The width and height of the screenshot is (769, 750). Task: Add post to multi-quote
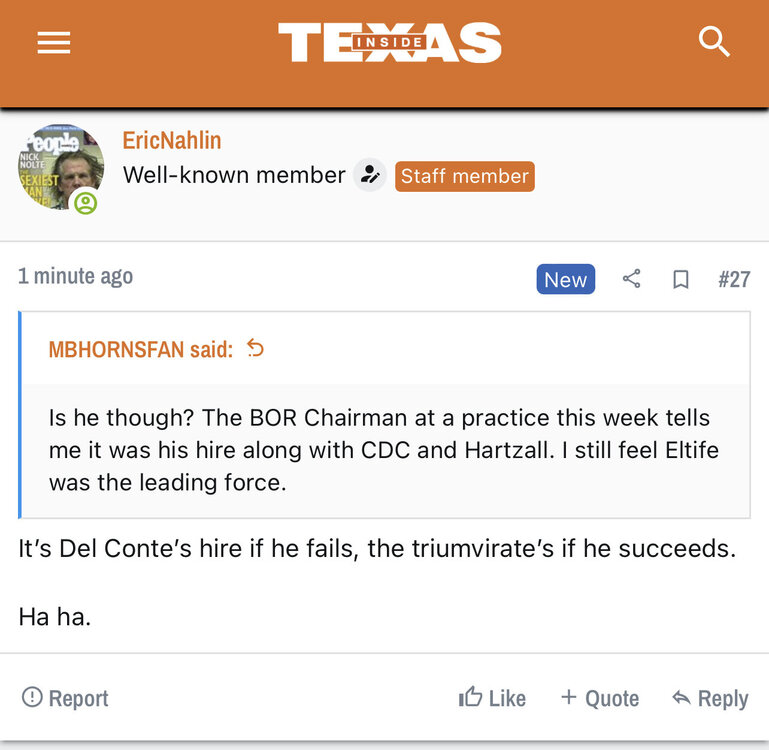[x=599, y=698]
